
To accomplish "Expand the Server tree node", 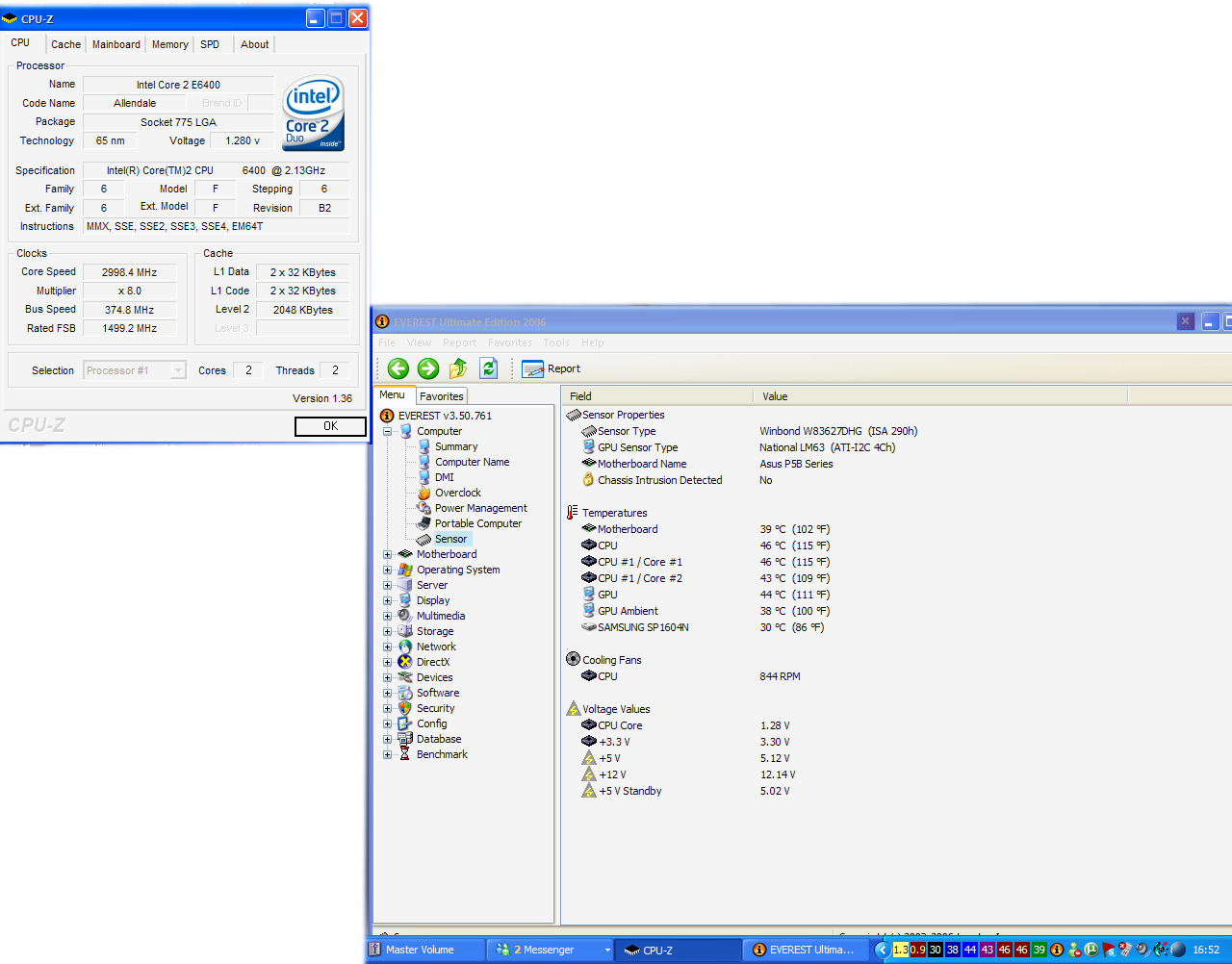I will 387,585.
